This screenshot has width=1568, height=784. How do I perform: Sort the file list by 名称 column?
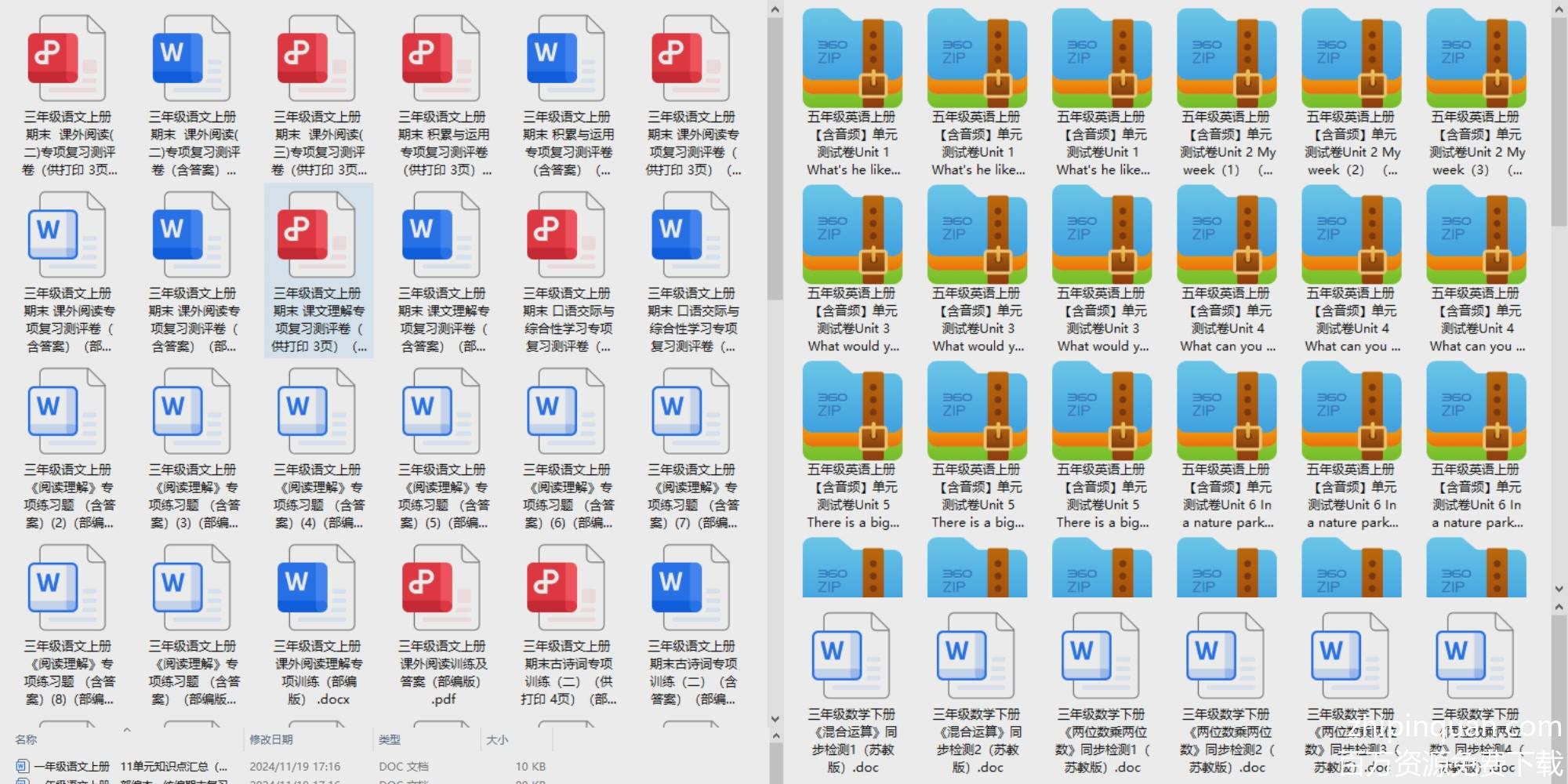[27, 739]
